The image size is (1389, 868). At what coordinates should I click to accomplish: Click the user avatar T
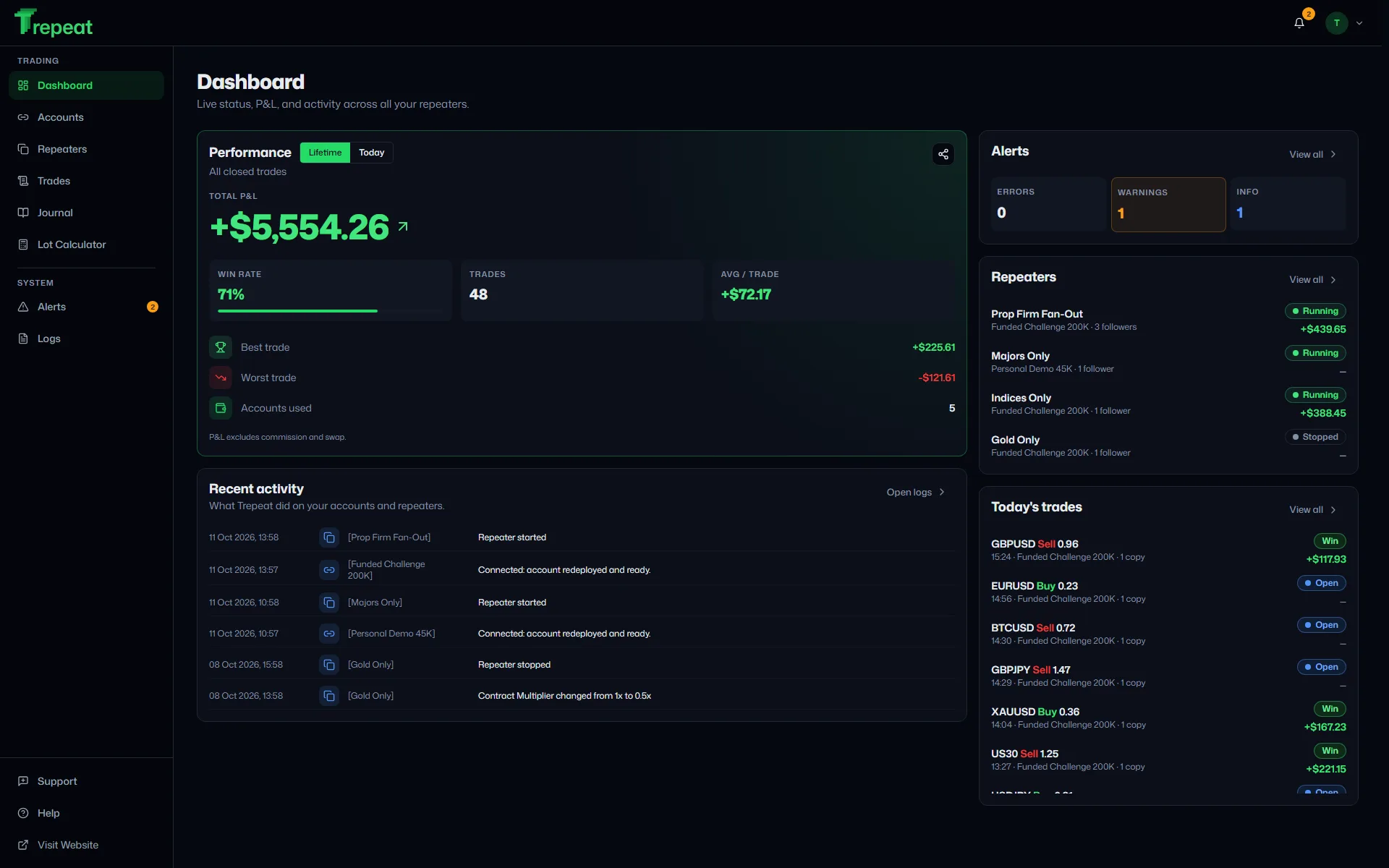coord(1336,23)
